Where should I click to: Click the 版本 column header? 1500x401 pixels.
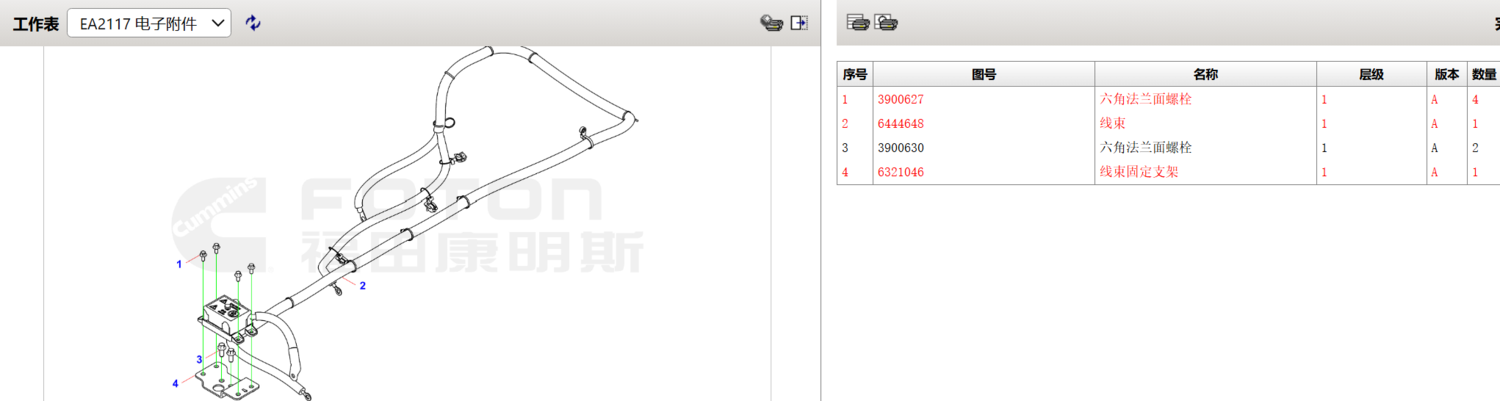(x=1446, y=74)
